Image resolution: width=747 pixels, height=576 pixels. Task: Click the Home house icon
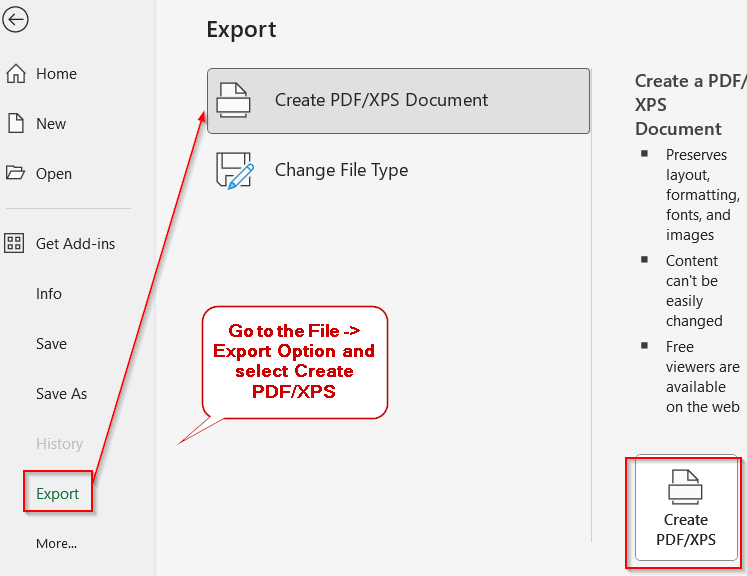16,73
